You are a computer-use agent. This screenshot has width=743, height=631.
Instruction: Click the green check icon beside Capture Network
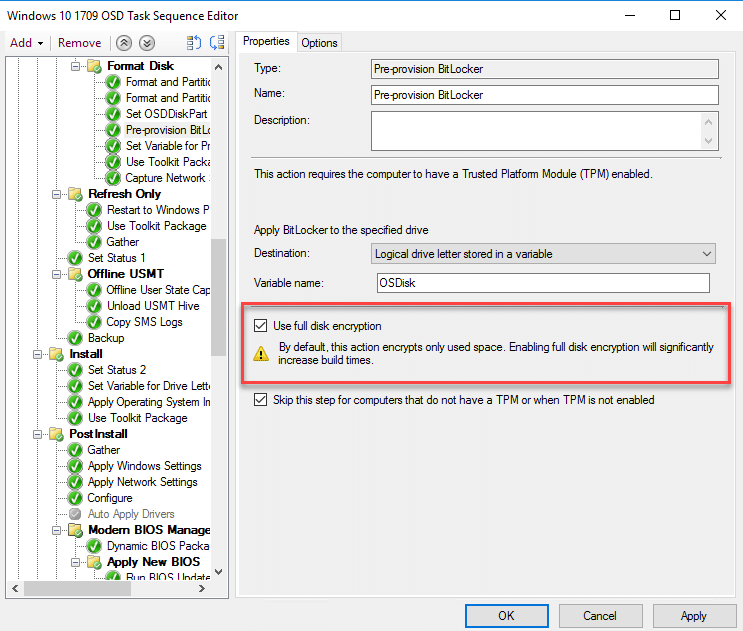pos(113,178)
